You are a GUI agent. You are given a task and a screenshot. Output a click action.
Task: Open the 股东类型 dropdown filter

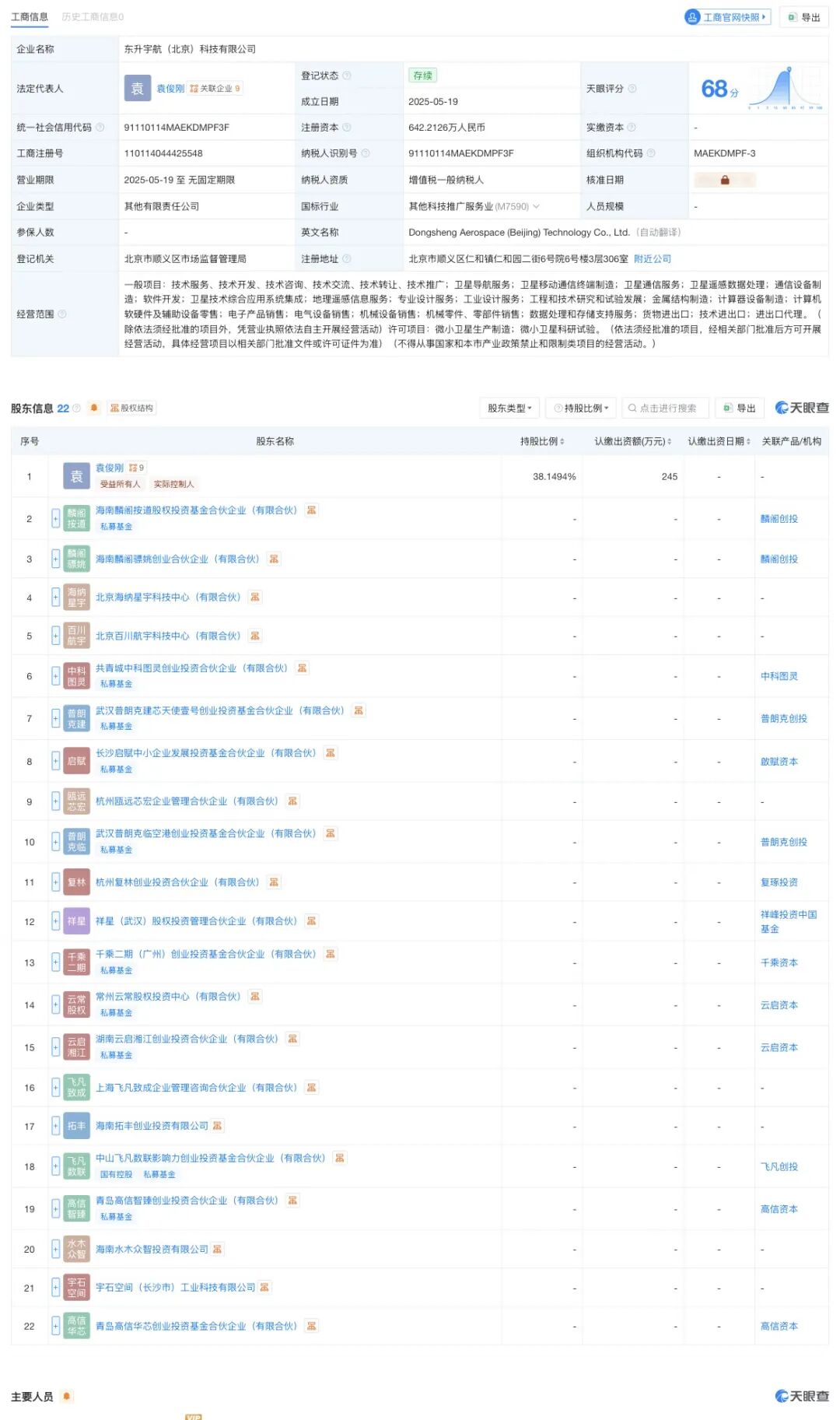coord(509,408)
